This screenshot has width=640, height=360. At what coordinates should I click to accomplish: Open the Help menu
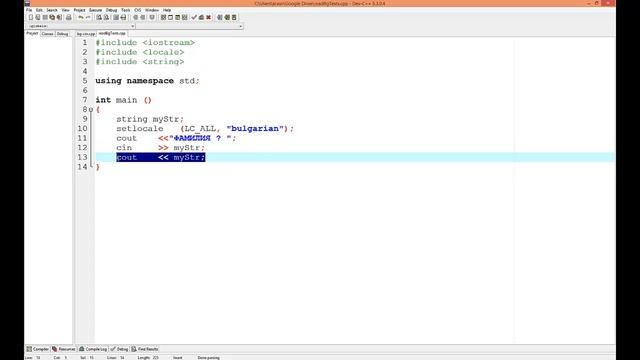point(167,10)
